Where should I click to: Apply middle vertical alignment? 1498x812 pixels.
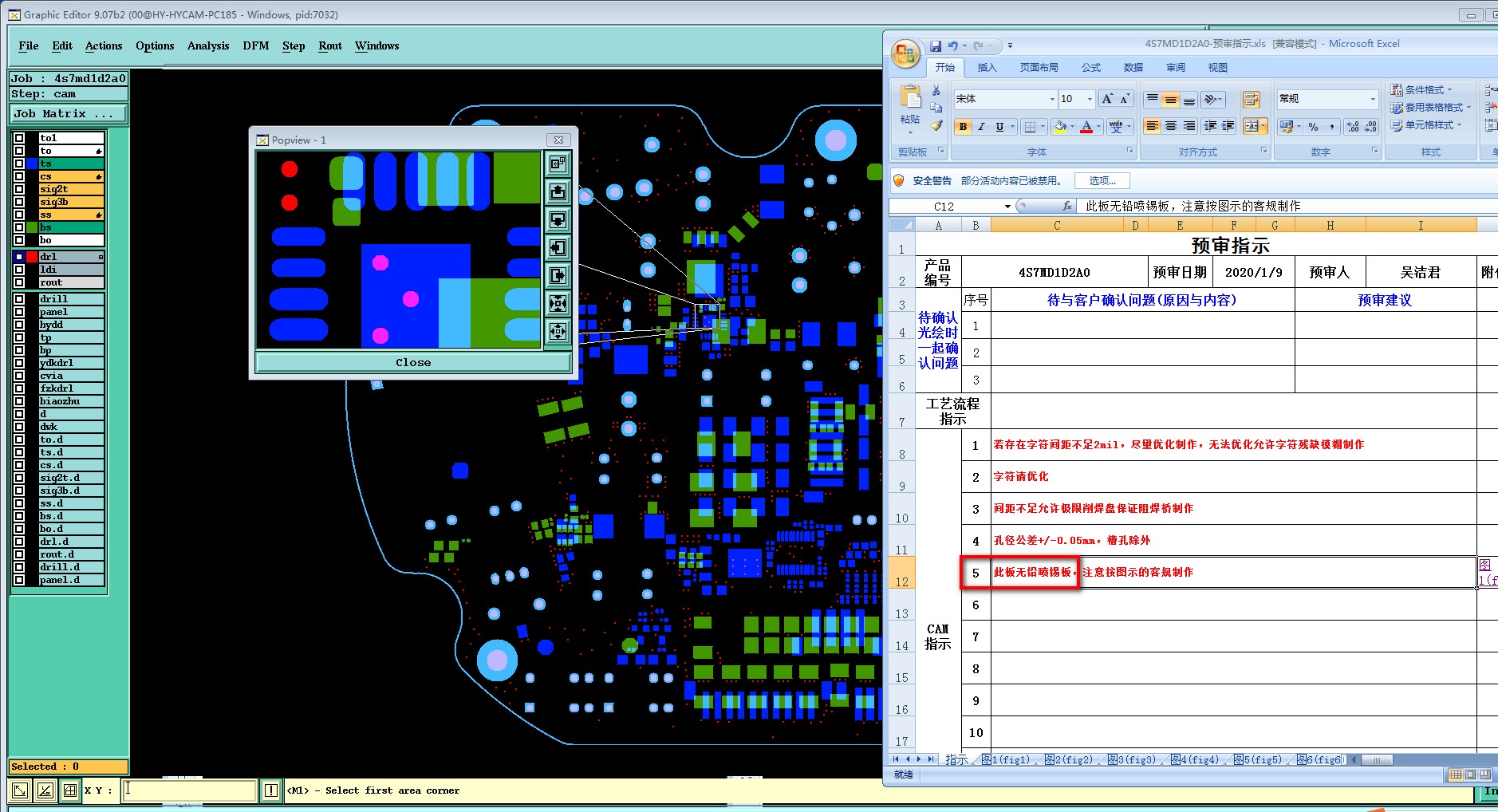click(1170, 100)
